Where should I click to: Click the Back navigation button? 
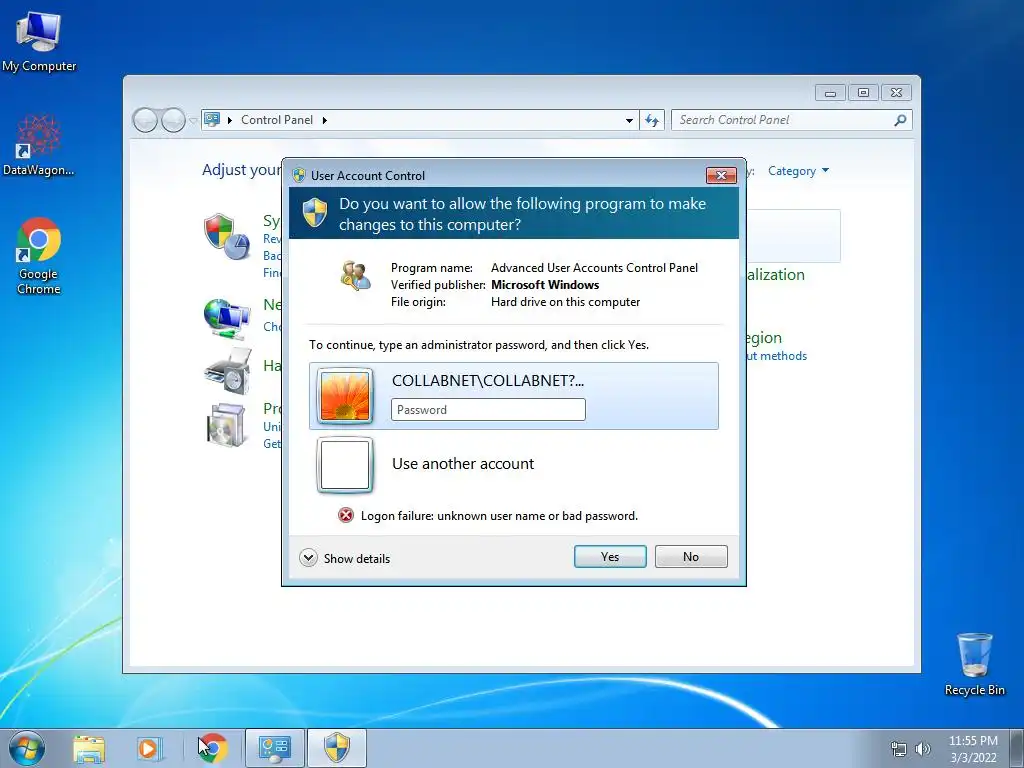click(145, 120)
